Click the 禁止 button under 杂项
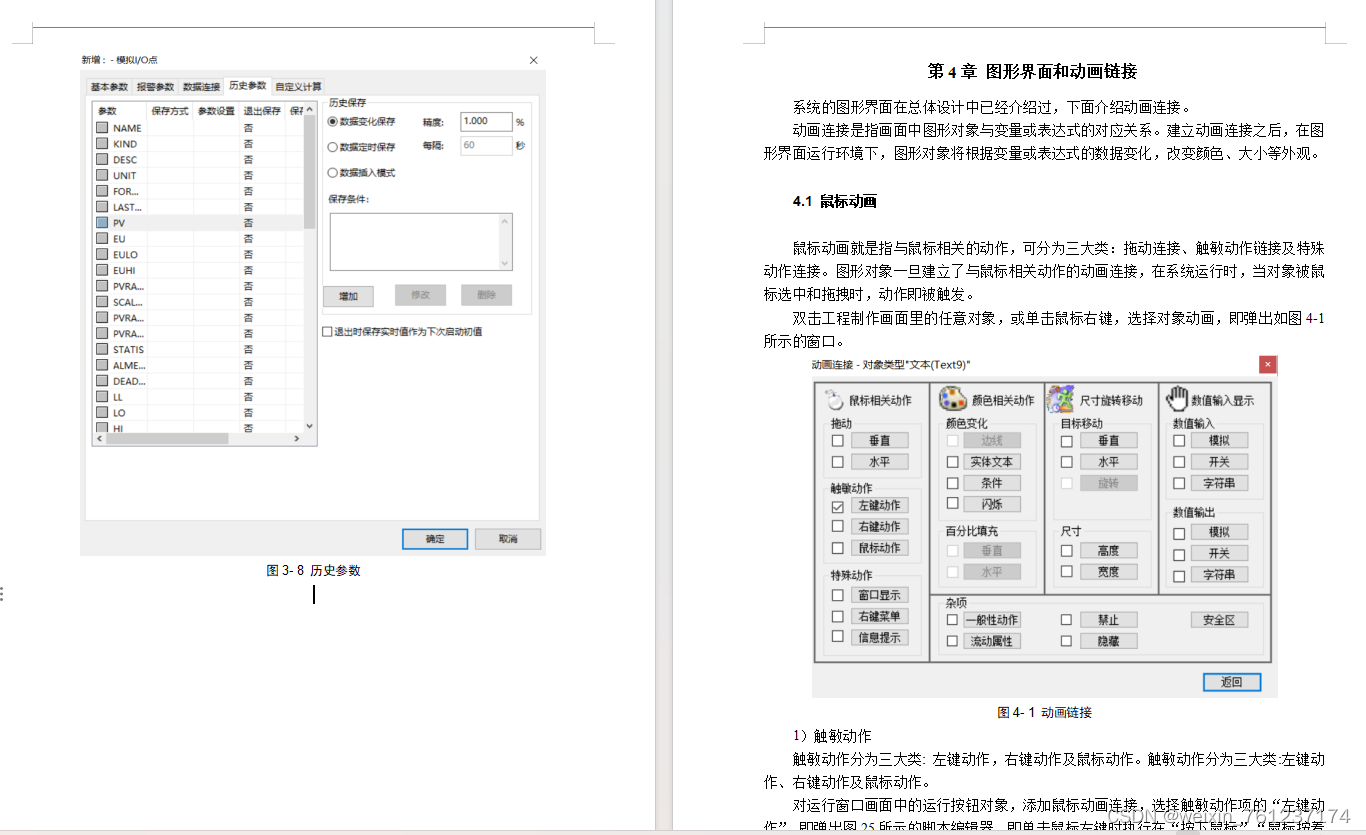Viewport: 1366px width, 835px height. 1108,620
